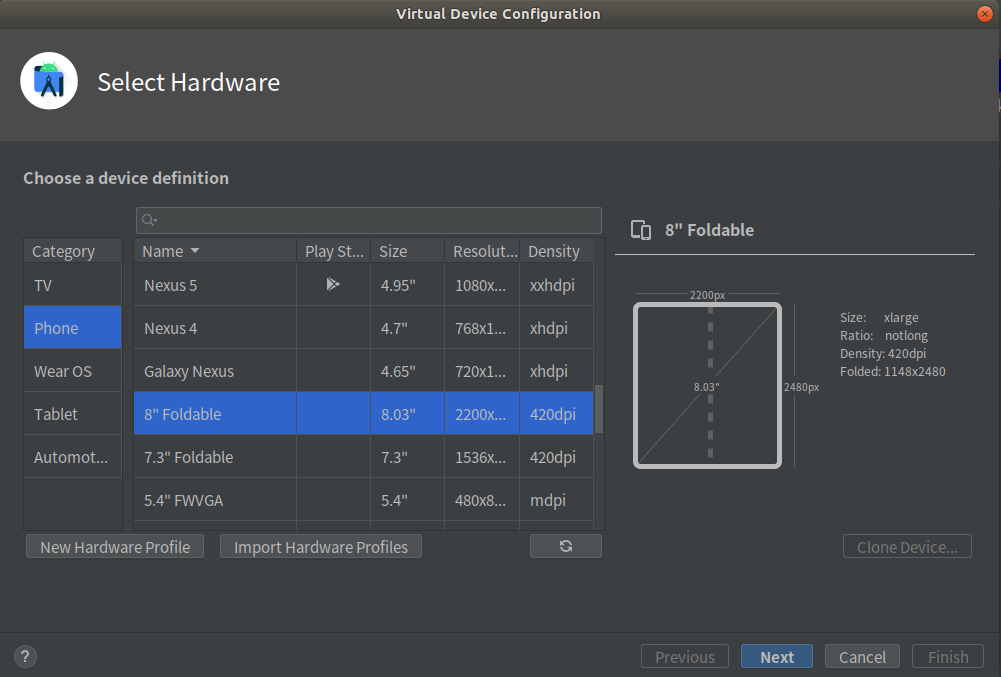Click New Hardware Profile button
This screenshot has width=1001, height=677.
click(115, 547)
